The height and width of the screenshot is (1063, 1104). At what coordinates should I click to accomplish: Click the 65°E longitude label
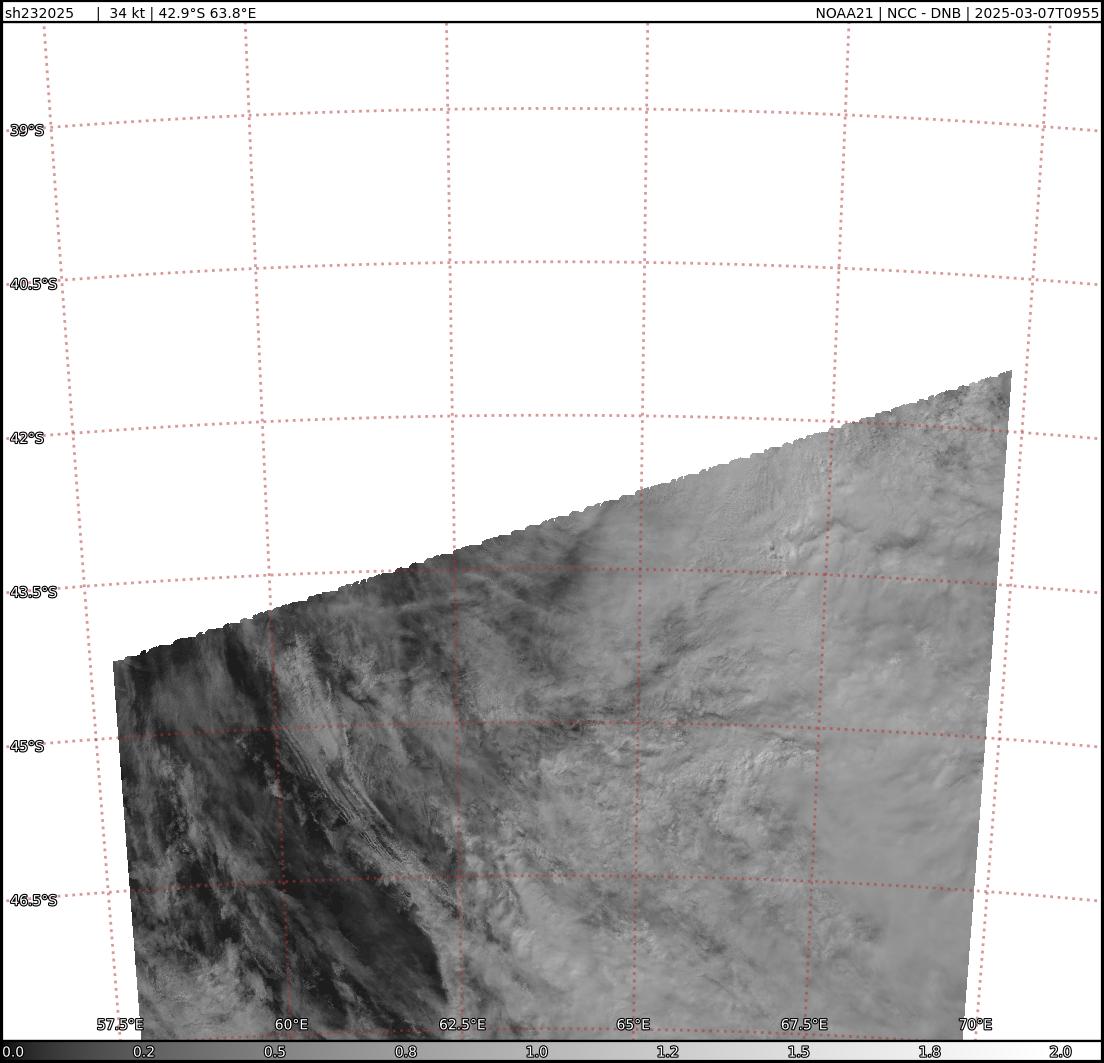click(633, 1024)
